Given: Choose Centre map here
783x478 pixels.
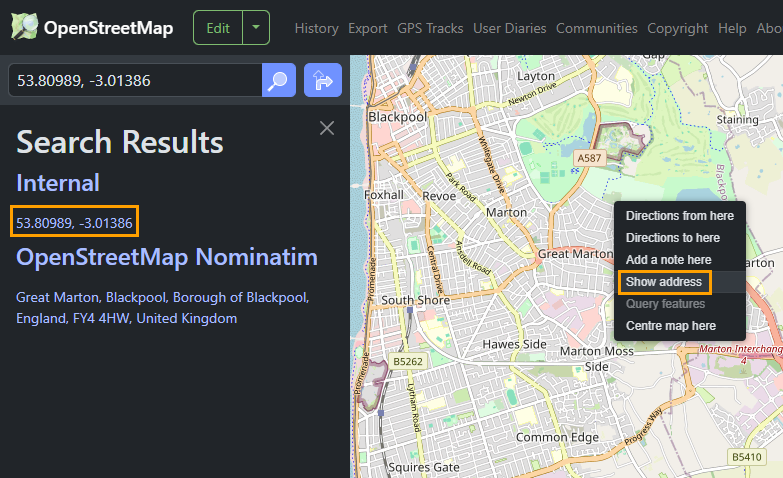Looking at the screenshot, I should [x=680, y=326].
